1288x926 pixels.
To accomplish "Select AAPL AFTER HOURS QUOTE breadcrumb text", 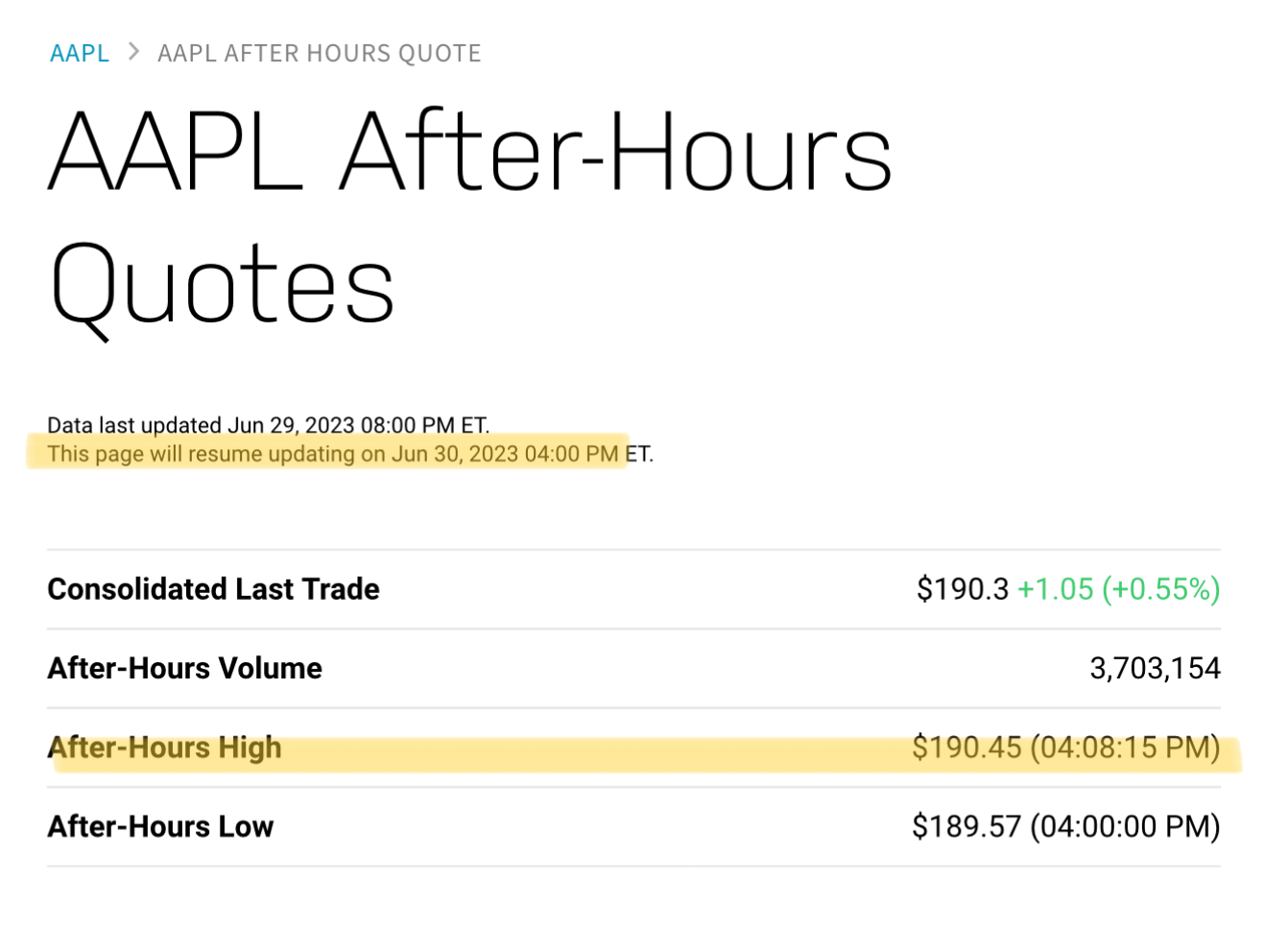I will 320,53.
